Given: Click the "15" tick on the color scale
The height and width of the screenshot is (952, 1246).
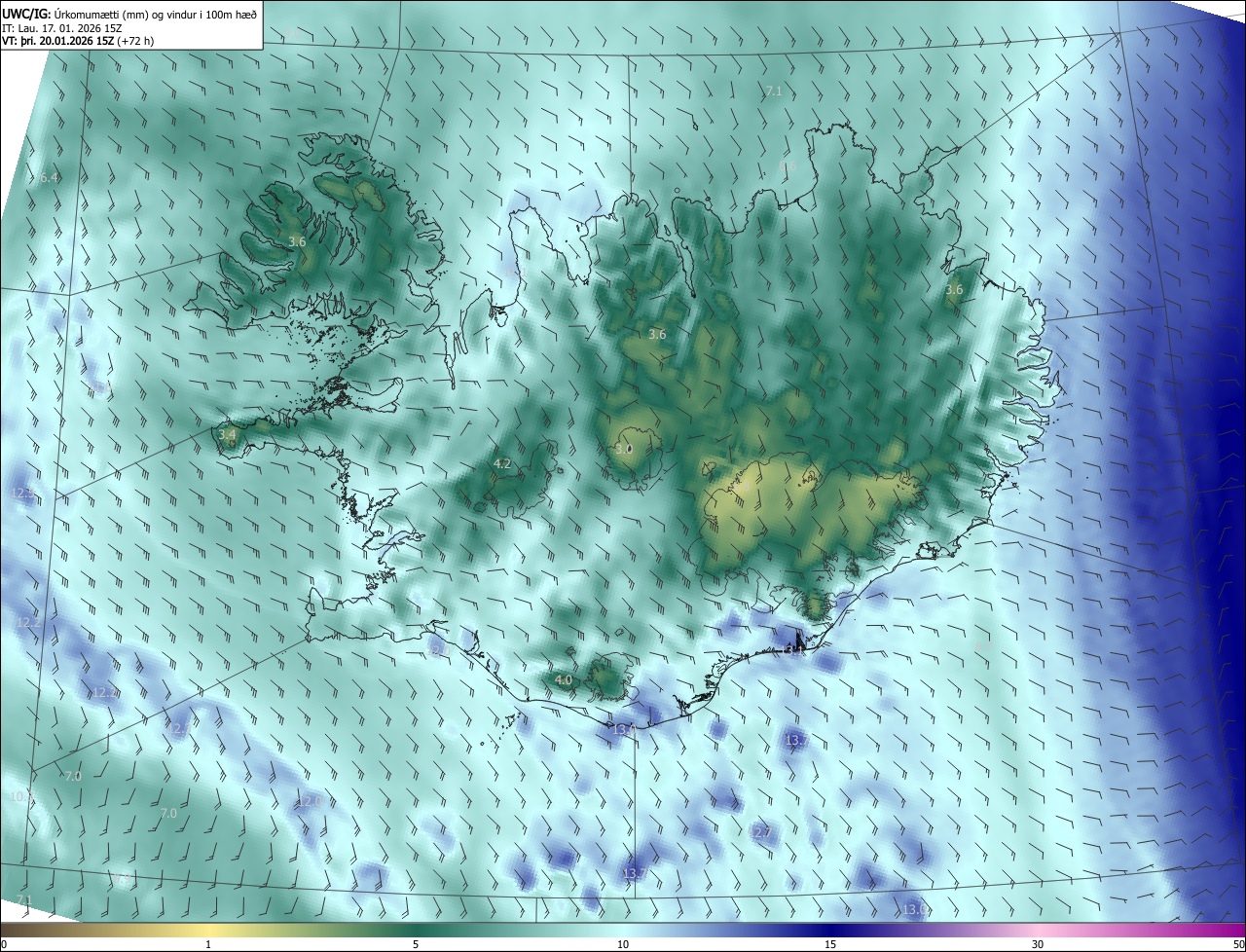Looking at the screenshot, I should click(830, 944).
